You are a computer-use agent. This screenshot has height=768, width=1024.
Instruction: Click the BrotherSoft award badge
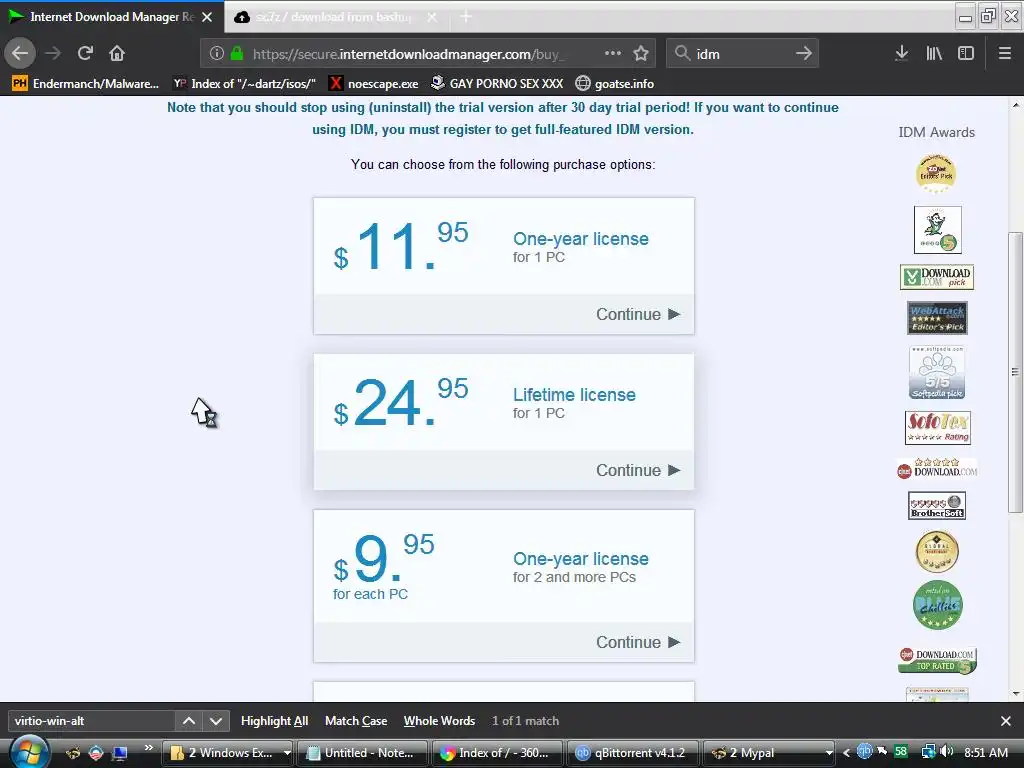936,505
